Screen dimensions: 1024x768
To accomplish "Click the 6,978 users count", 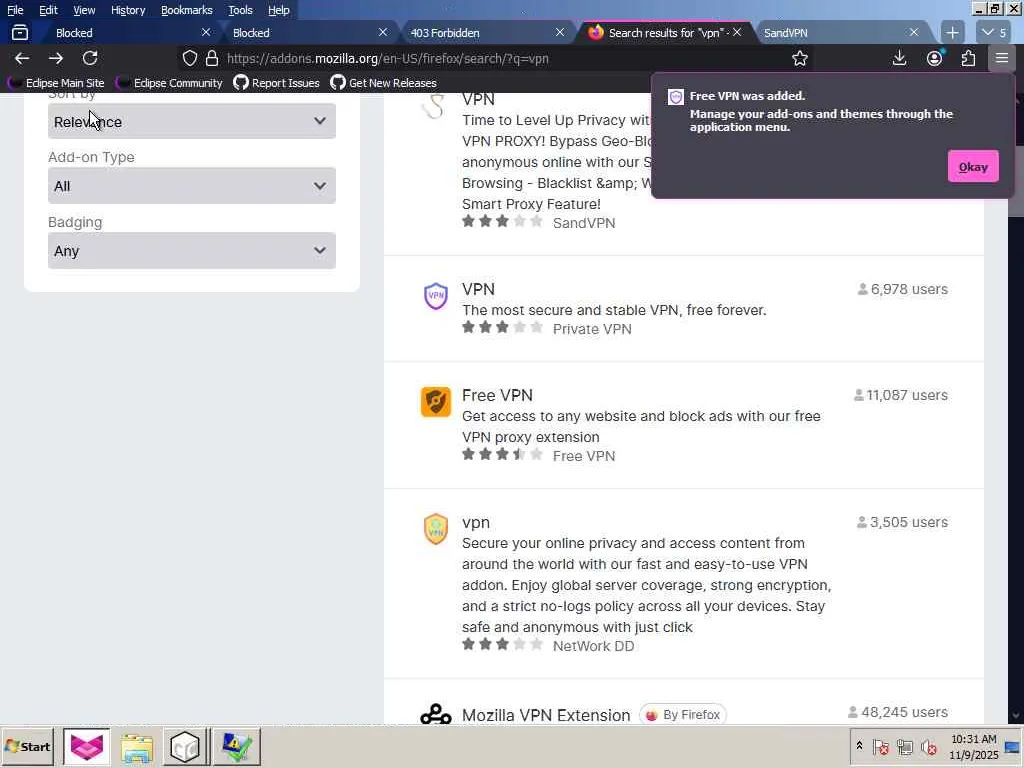I will [x=903, y=289].
